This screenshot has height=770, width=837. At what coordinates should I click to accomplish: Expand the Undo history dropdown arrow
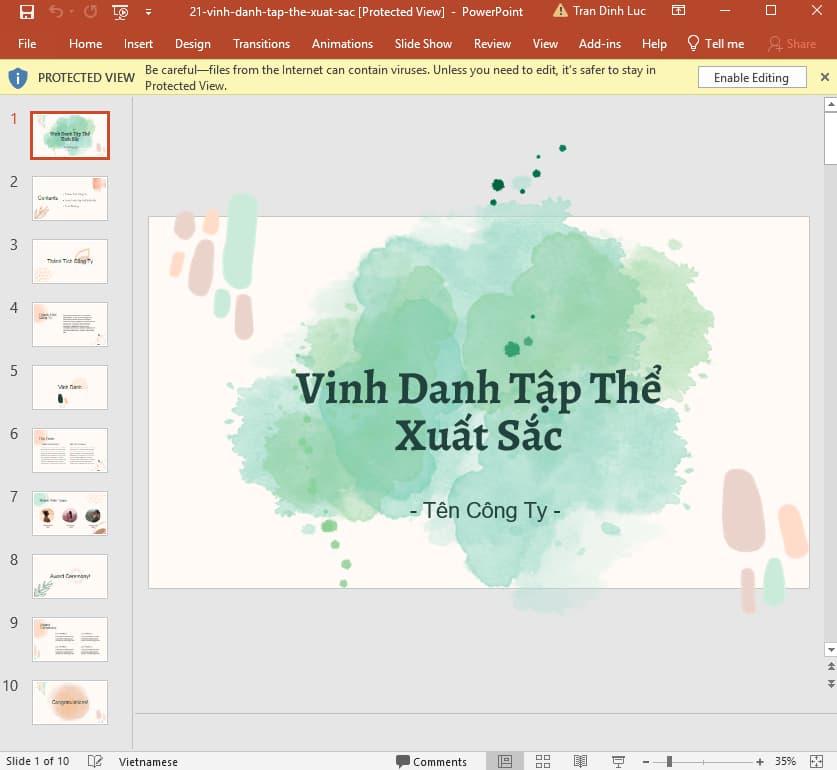point(72,11)
